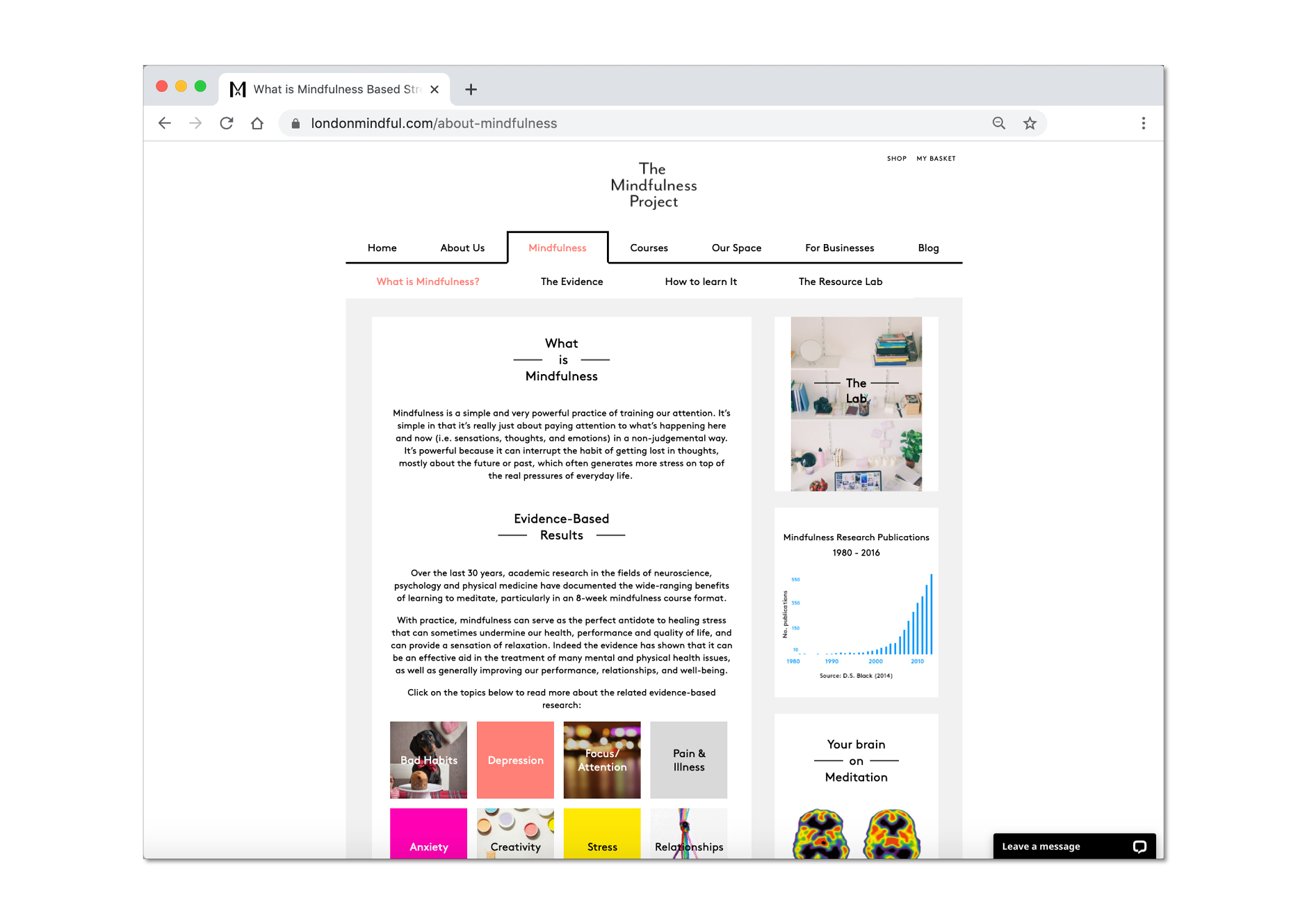Open MY BASKET link
Screen dimensions: 1307x924
936,159
